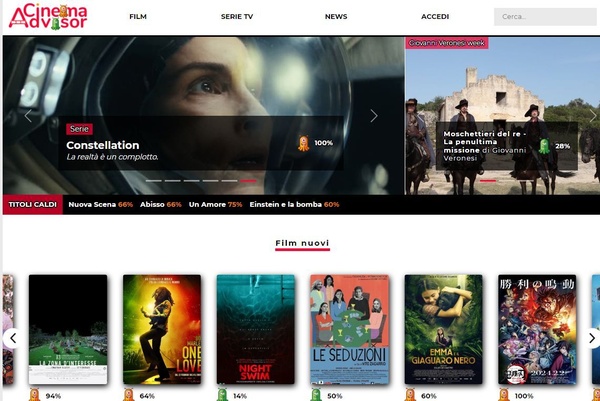Click orange mascot under Demon Slayer poster
600x401 pixels.
504,395
